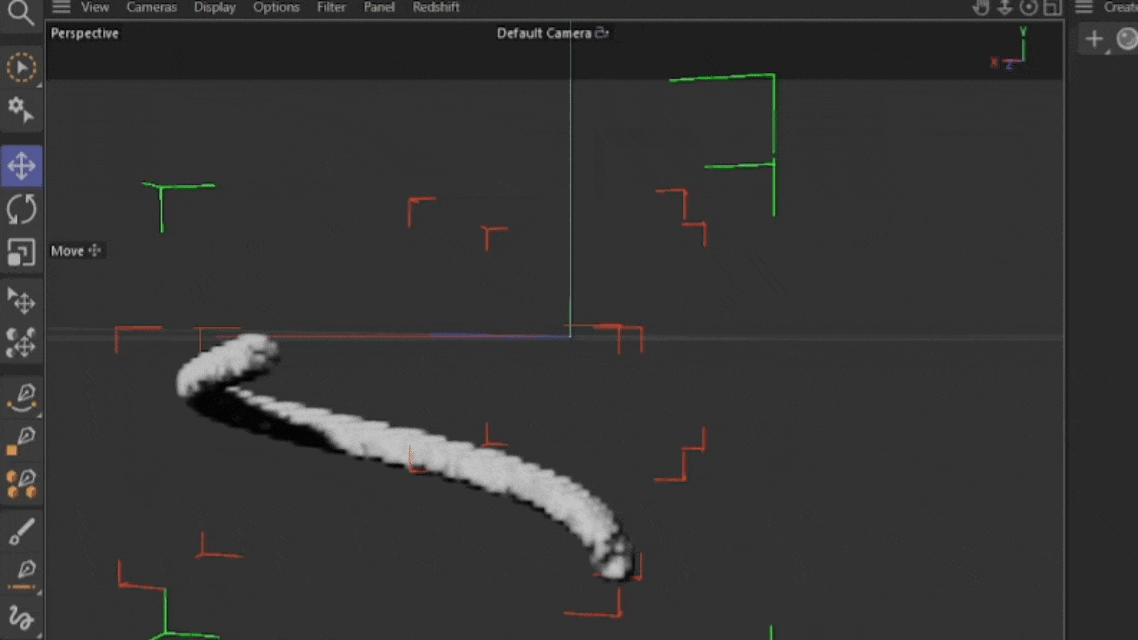Image resolution: width=1138 pixels, height=640 pixels.
Task: Click the hand pan-view icon
Action: pyautogui.click(x=981, y=7)
